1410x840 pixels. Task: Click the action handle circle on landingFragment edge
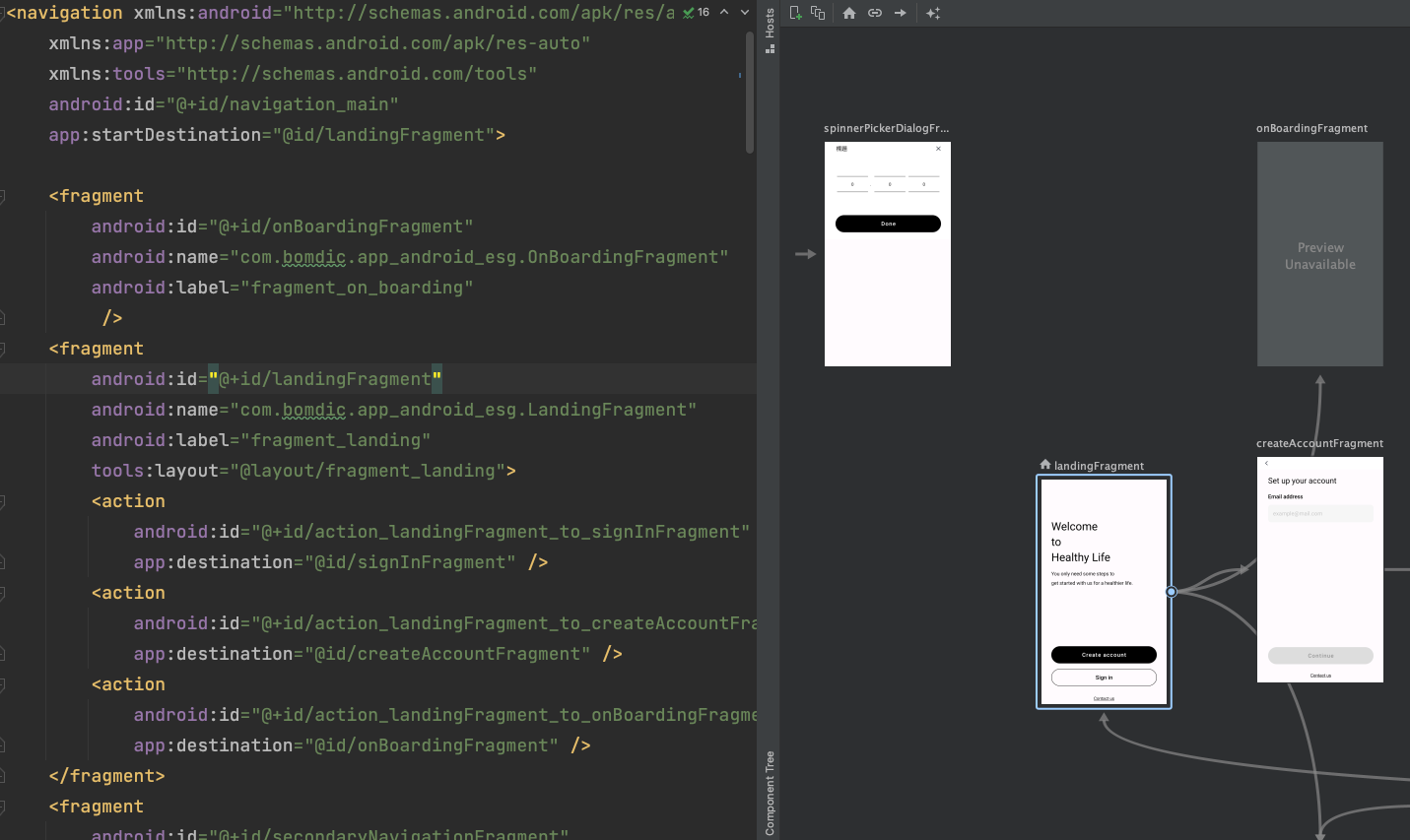1172,592
